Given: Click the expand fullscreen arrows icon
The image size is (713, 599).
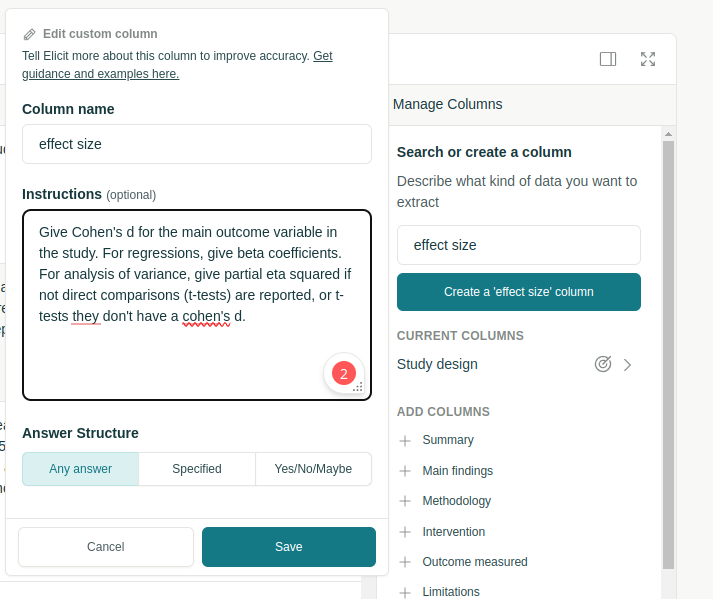Looking at the screenshot, I should [648, 59].
